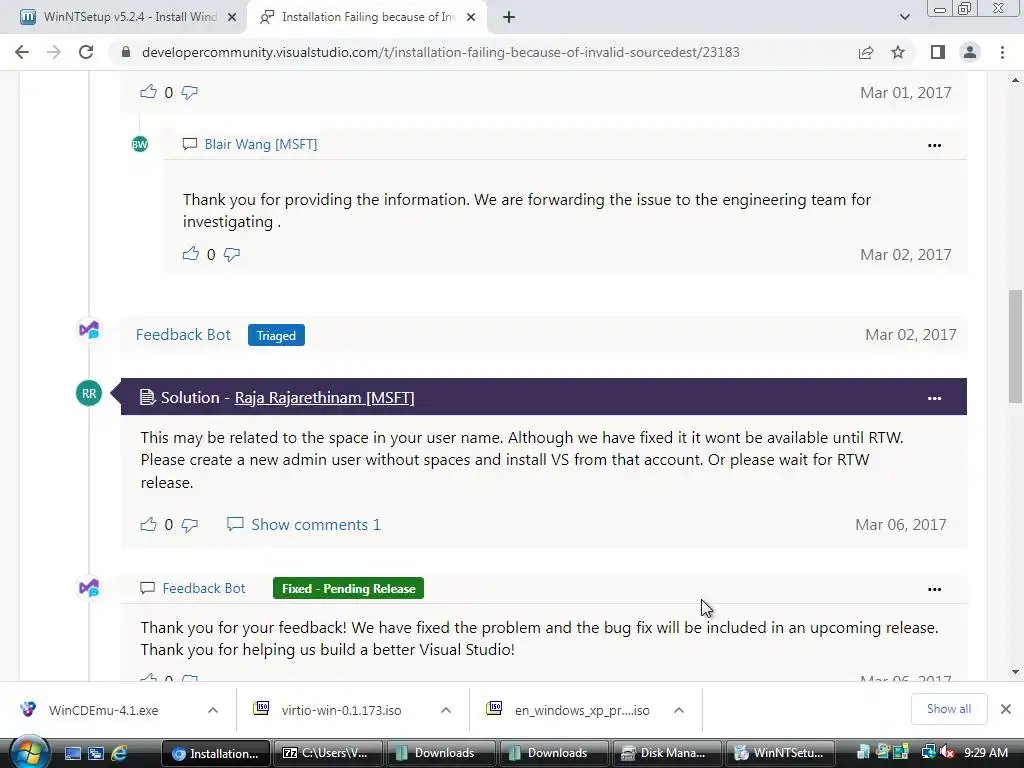The image size is (1024, 768).
Task: Show all downloads
Action: point(949,709)
